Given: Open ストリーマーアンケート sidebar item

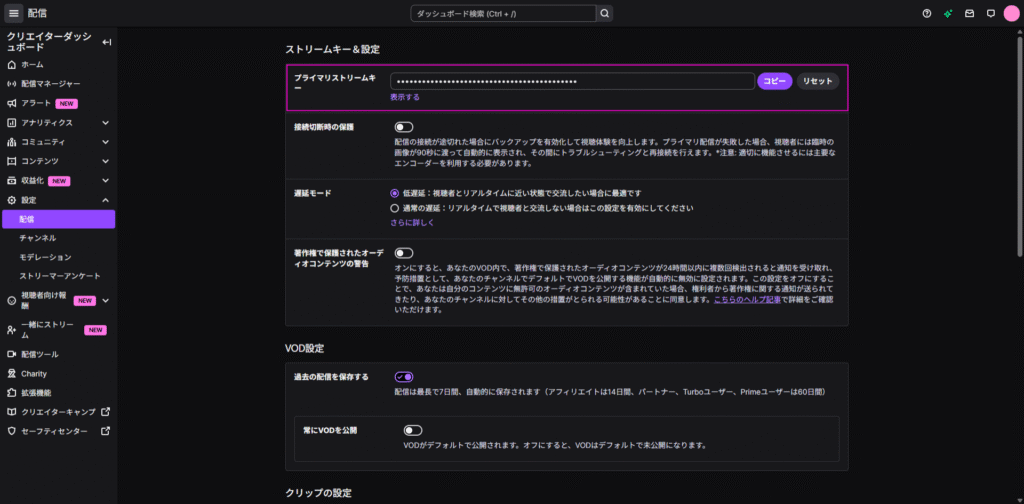Looking at the screenshot, I should pos(59,276).
